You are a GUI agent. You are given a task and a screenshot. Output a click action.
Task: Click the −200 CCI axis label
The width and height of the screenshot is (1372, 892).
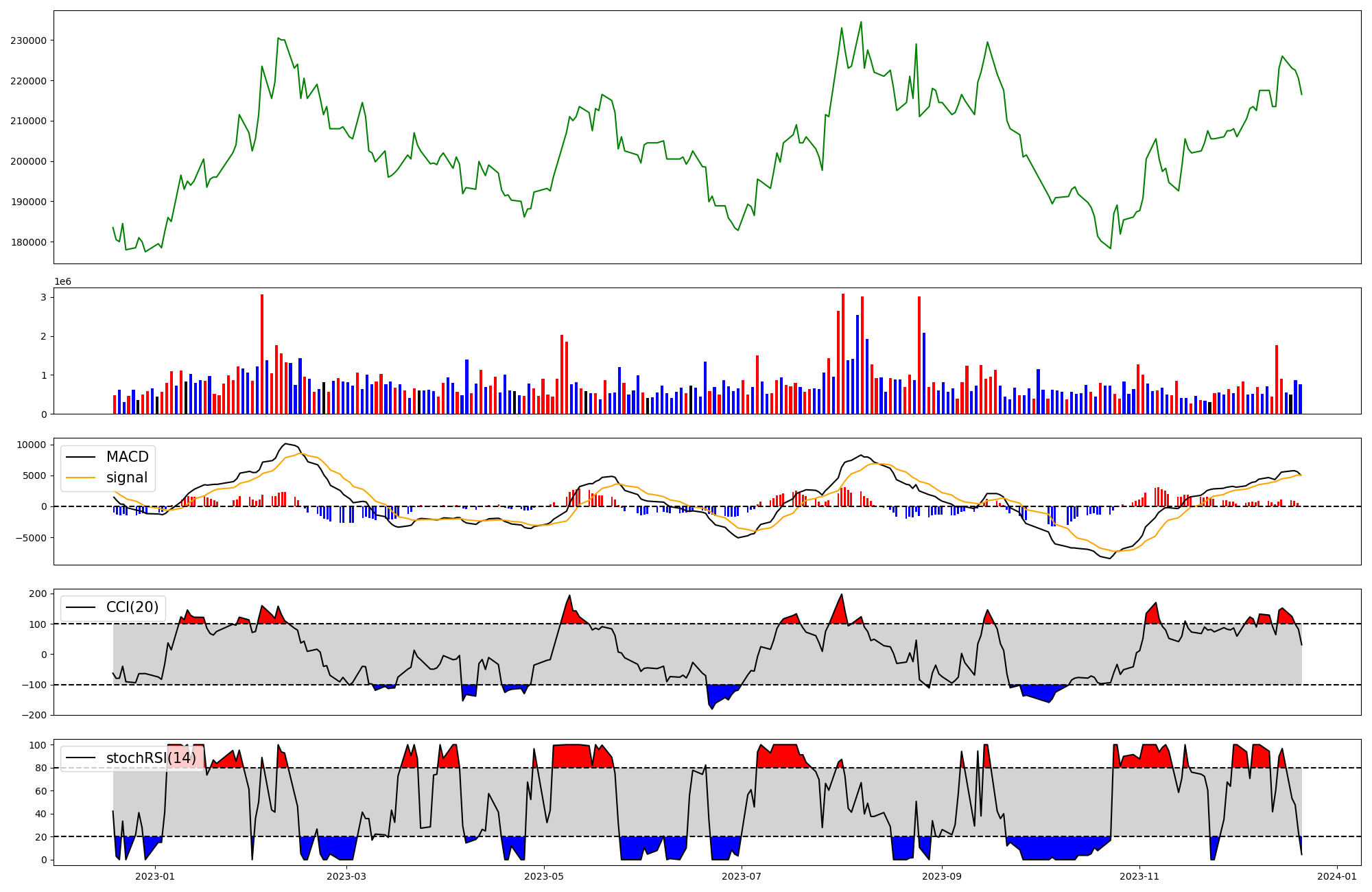tap(33, 715)
